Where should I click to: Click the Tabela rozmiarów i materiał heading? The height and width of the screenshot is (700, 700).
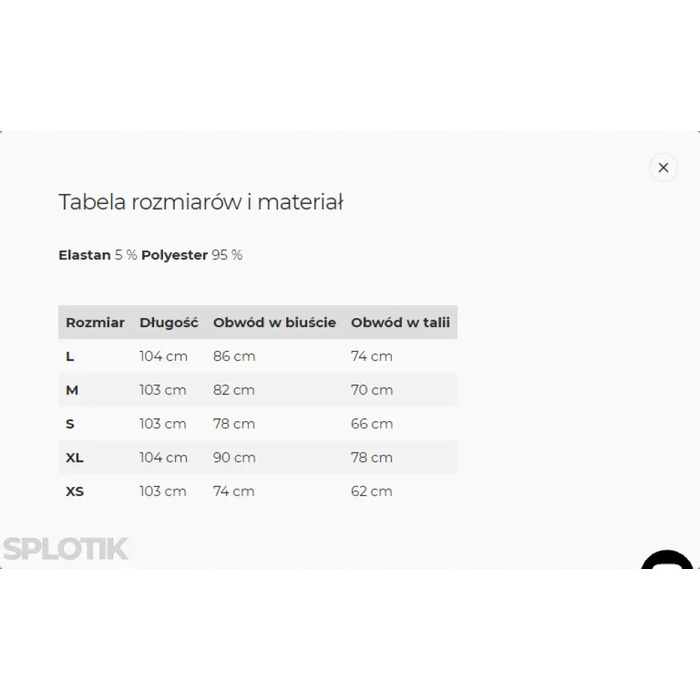[201, 202]
